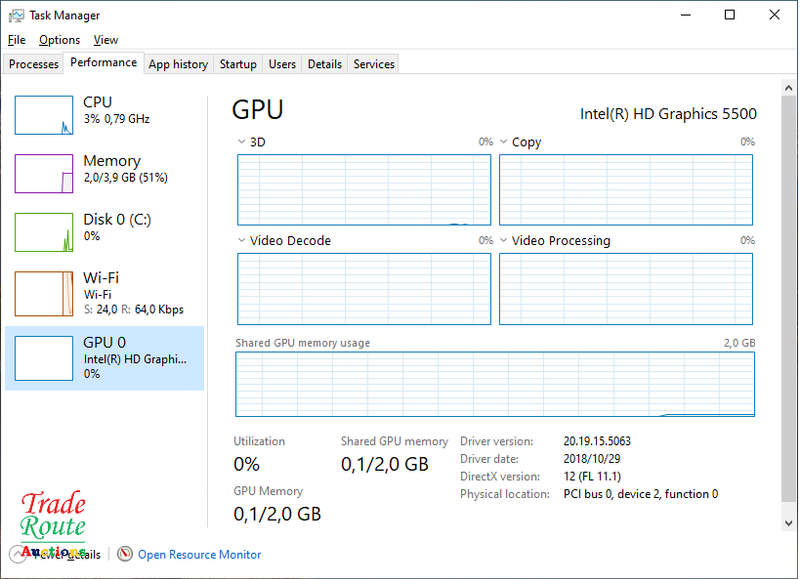The height and width of the screenshot is (579, 800).
Task: Select the Memory usage mini graph
Action: click(44, 174)
